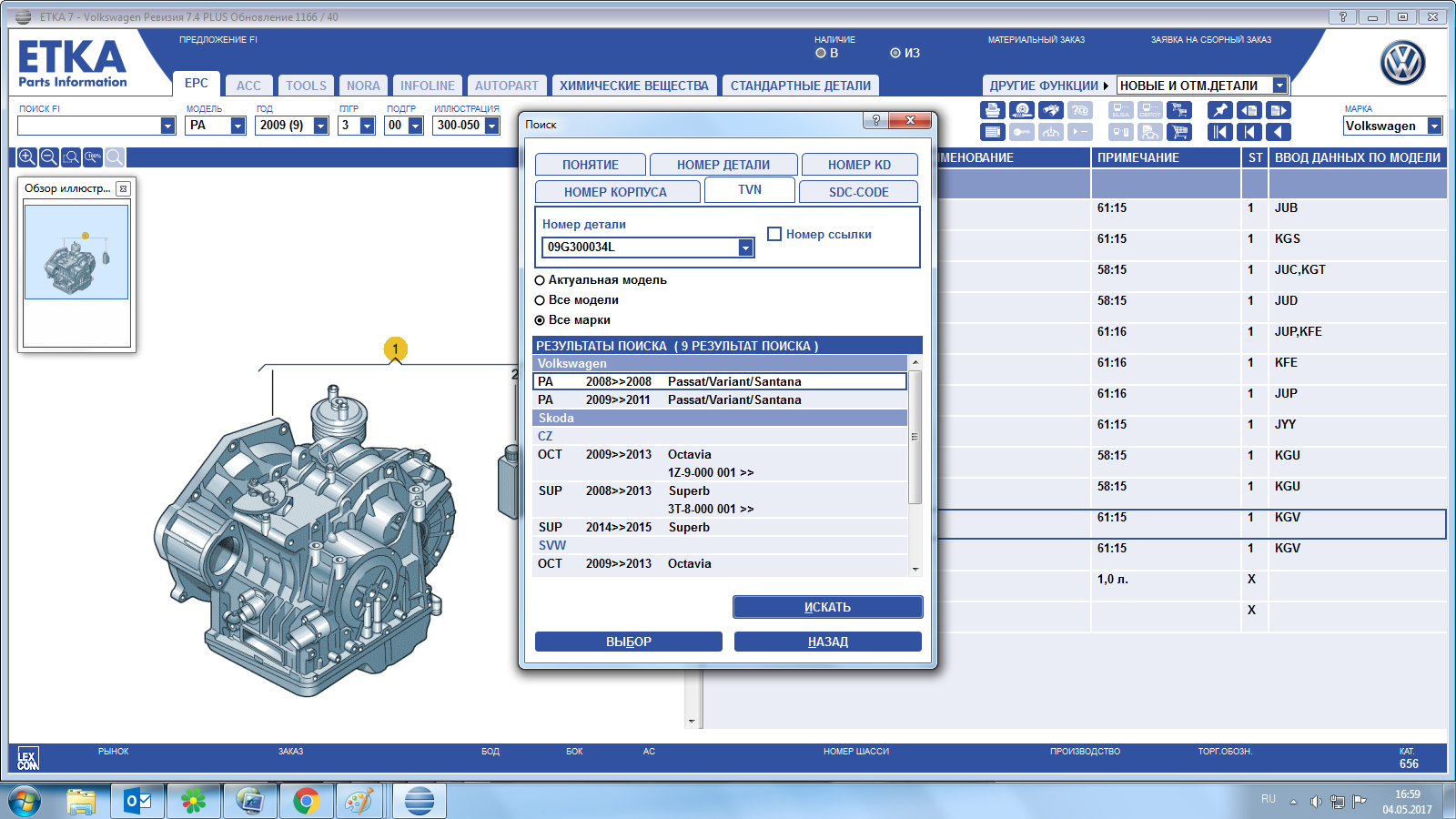Open Google Chrome from the taskbar

click(x=306, y=801)
